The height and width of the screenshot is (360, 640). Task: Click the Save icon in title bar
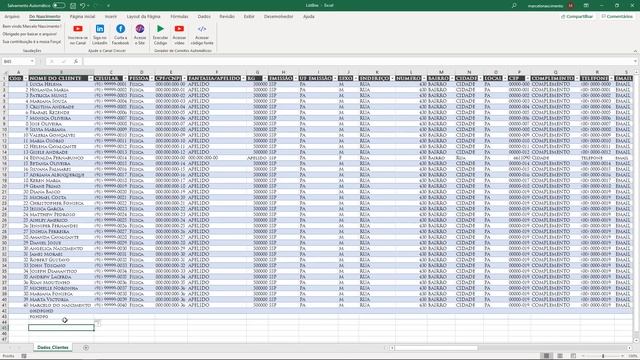pyautogui.click(x=73, y=6)
